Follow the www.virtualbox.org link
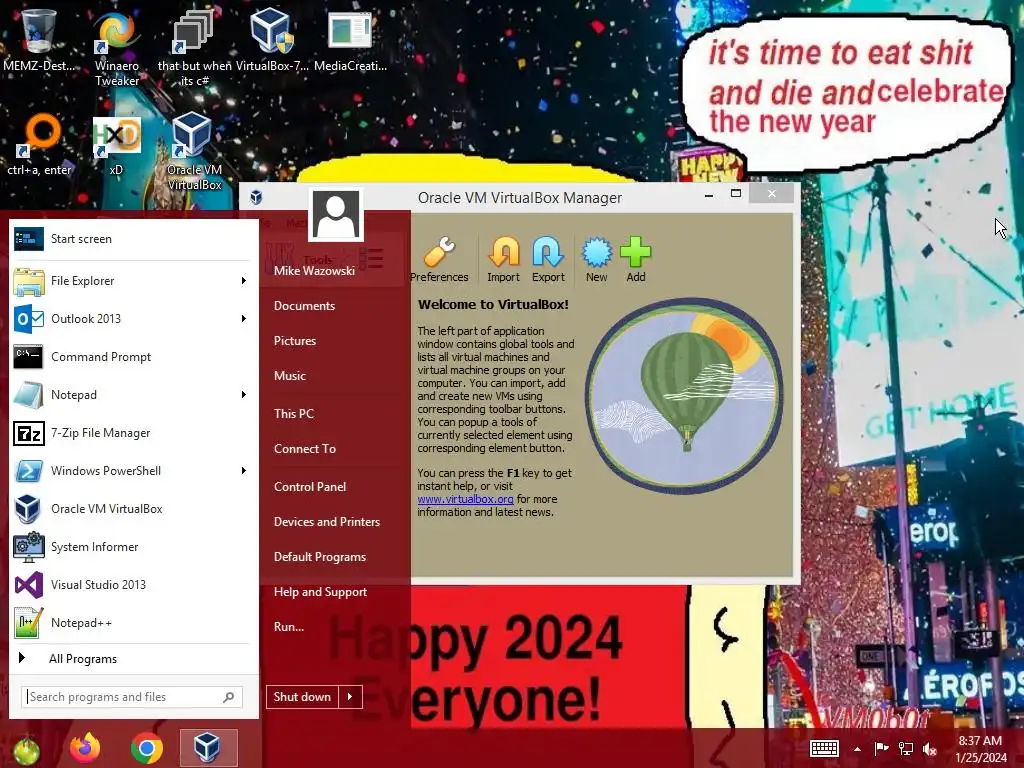The width and height of the screenshot is (1024, 768). [466, 499]
